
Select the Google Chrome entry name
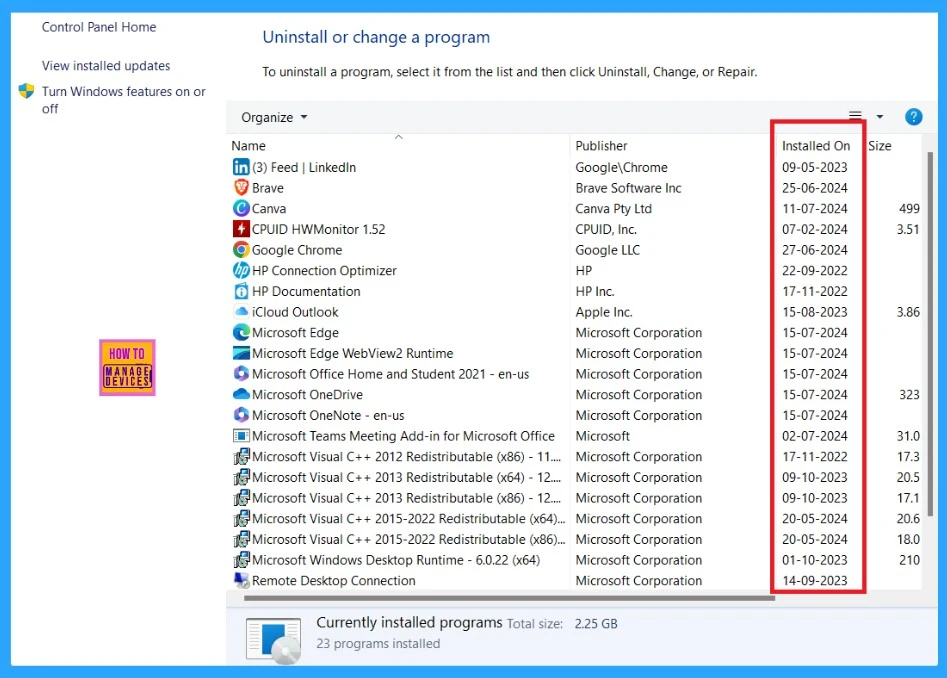tap(297, 249)
